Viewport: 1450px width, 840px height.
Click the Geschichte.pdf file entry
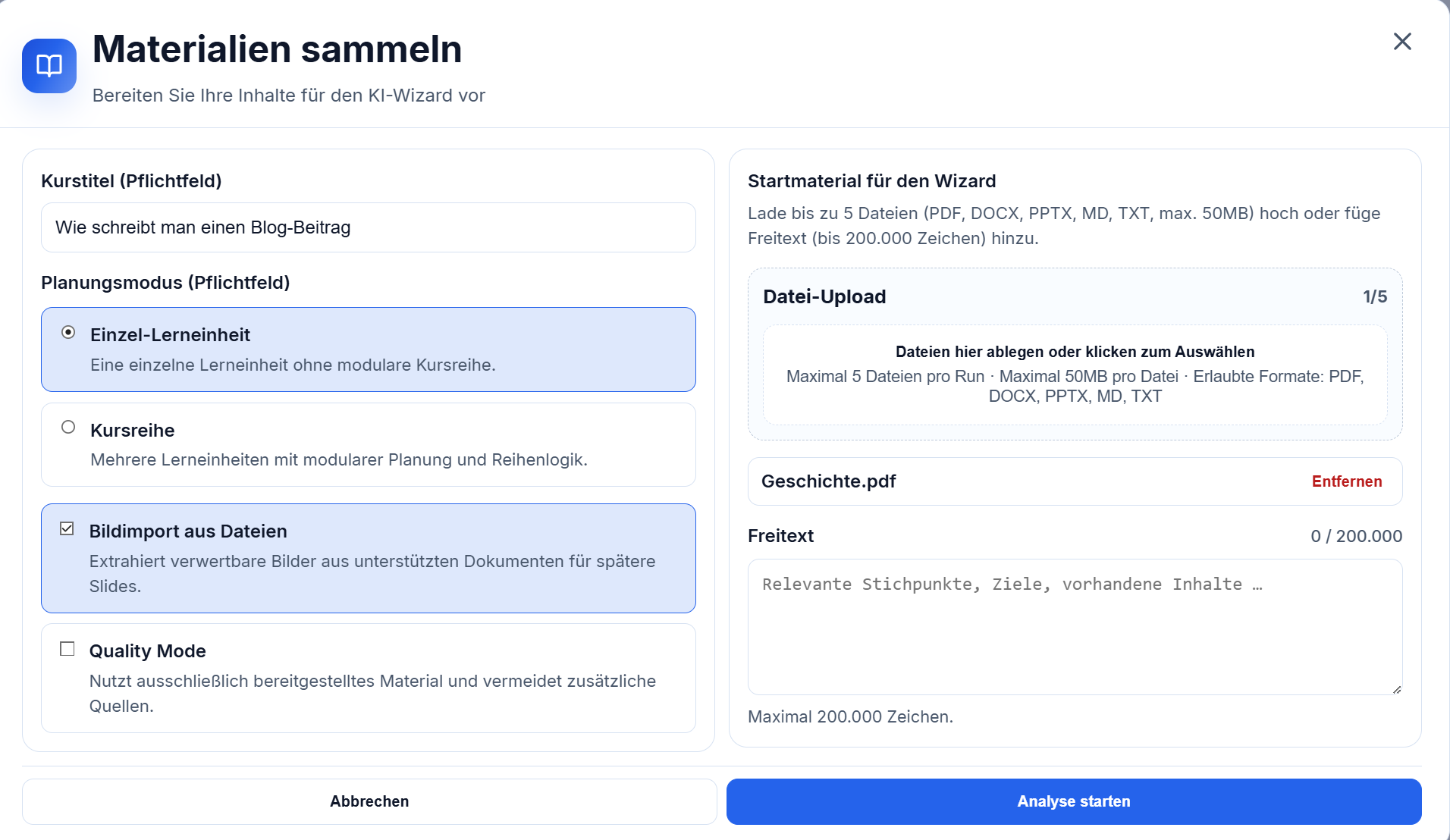pyautogui.click(x=828, y=481)
